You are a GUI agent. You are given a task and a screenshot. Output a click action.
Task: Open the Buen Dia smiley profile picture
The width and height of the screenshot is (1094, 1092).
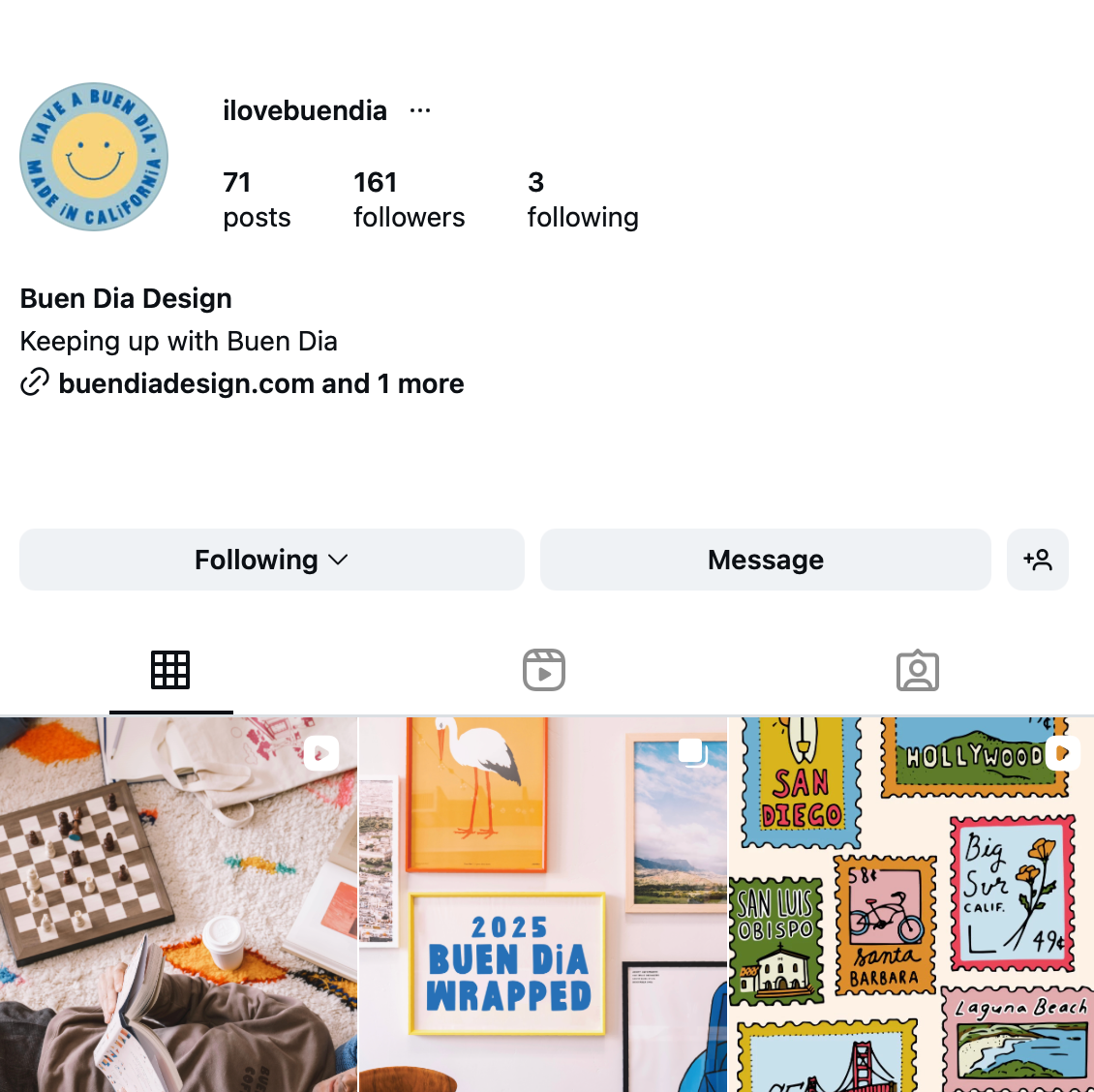[94, 157]
